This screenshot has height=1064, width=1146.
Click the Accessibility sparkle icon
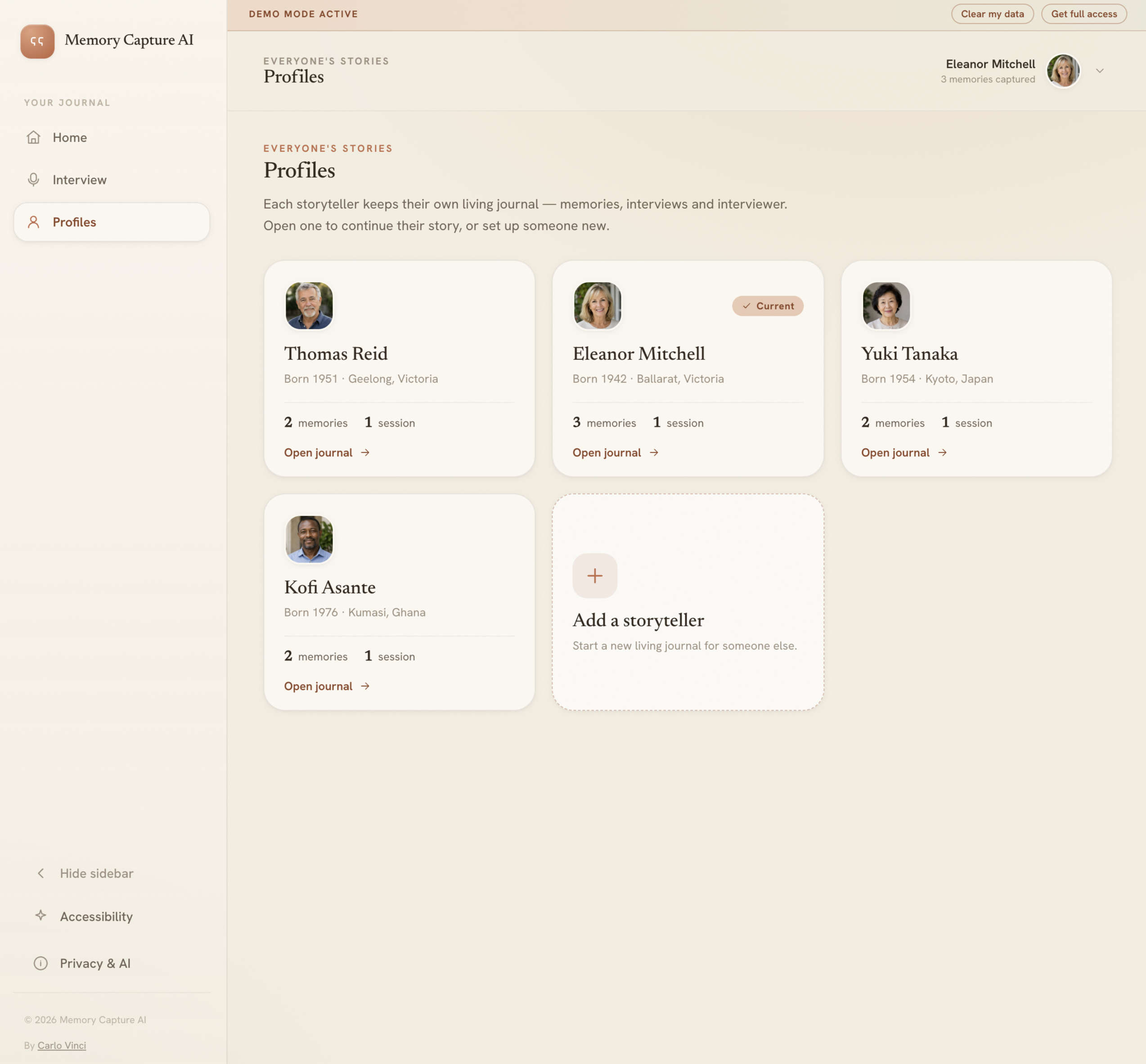(x=40, y=915)
